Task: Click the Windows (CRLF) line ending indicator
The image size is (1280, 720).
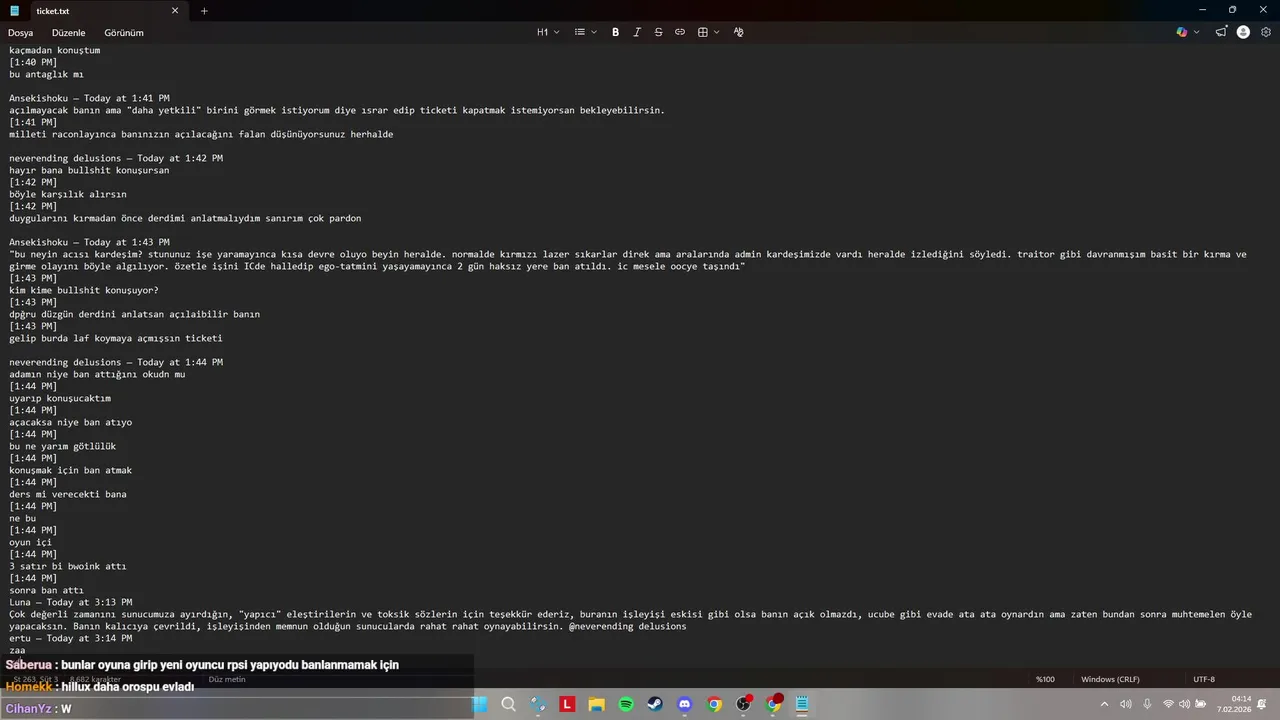Action: [1110, 679]
